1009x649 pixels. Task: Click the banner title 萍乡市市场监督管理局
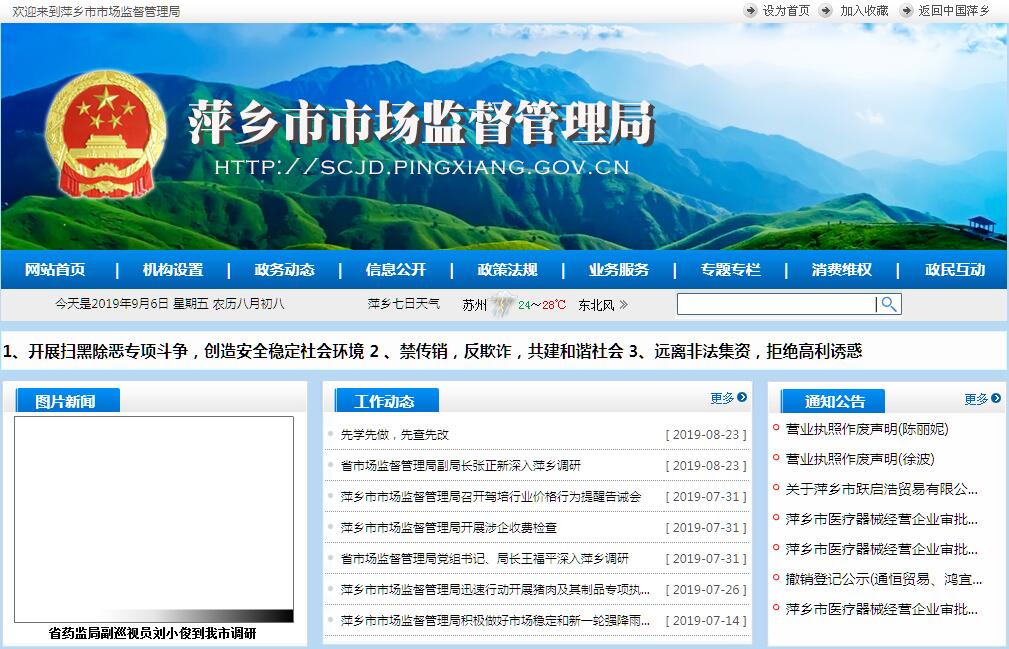(x=421, y=122)
